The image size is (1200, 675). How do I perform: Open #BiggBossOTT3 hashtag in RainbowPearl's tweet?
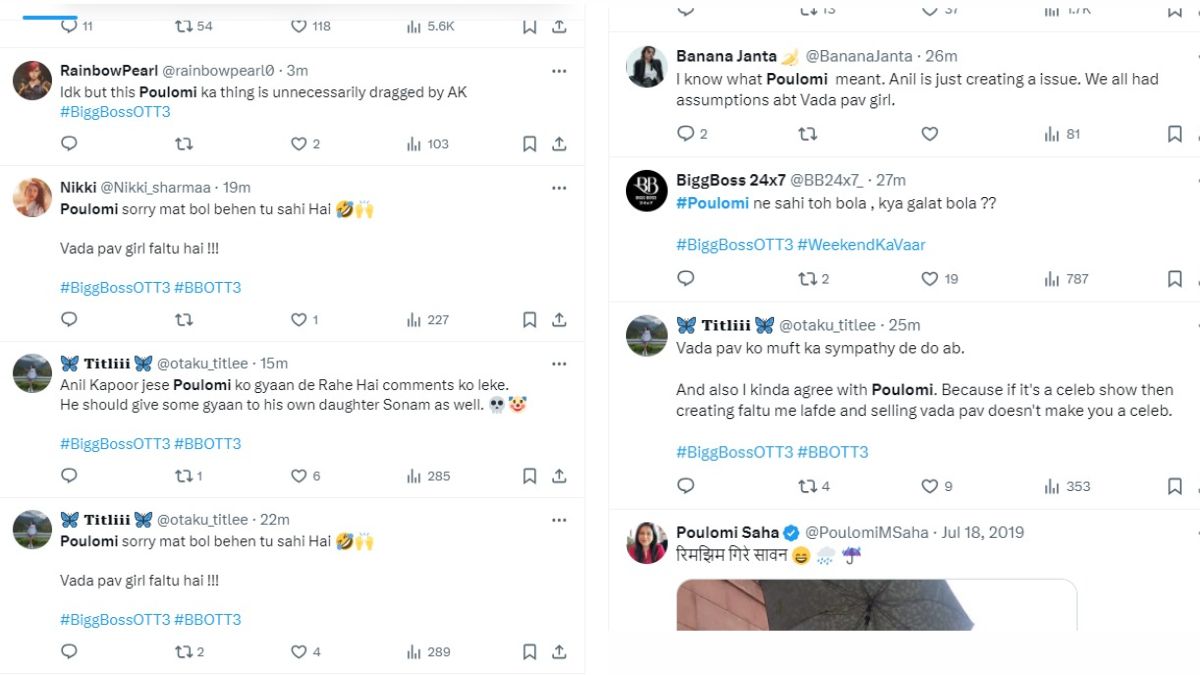click(115, 112)
